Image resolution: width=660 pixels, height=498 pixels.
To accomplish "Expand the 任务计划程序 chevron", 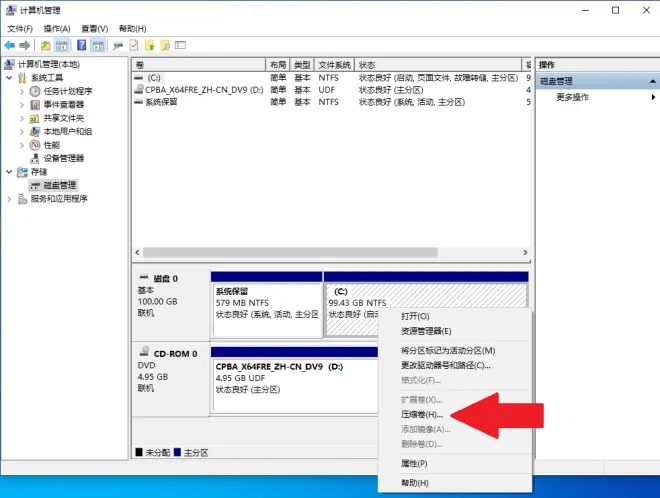I will coord(22,91).
